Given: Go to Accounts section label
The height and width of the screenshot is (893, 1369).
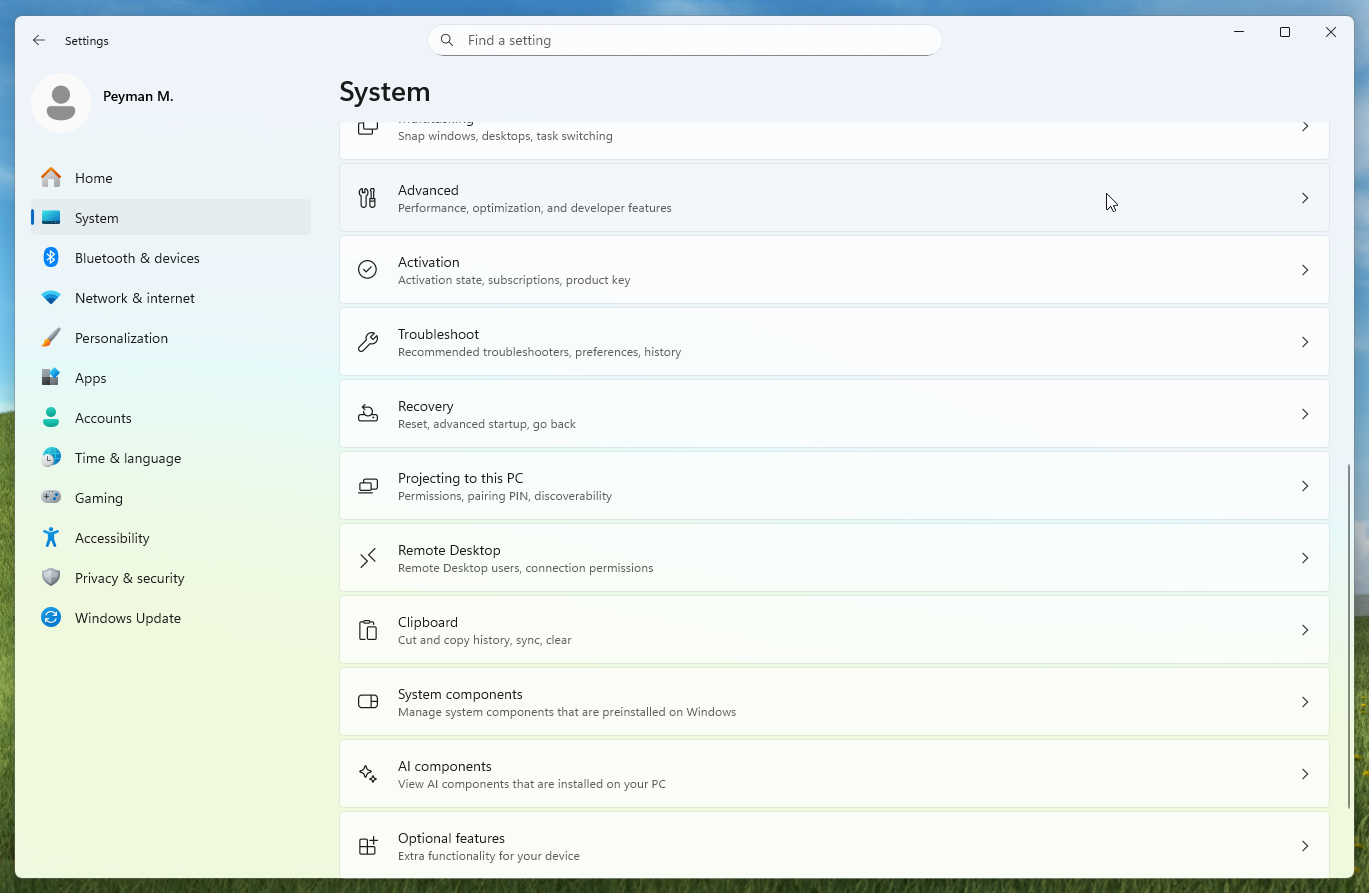Looking at the screenshot, I should tap(103, 418).
